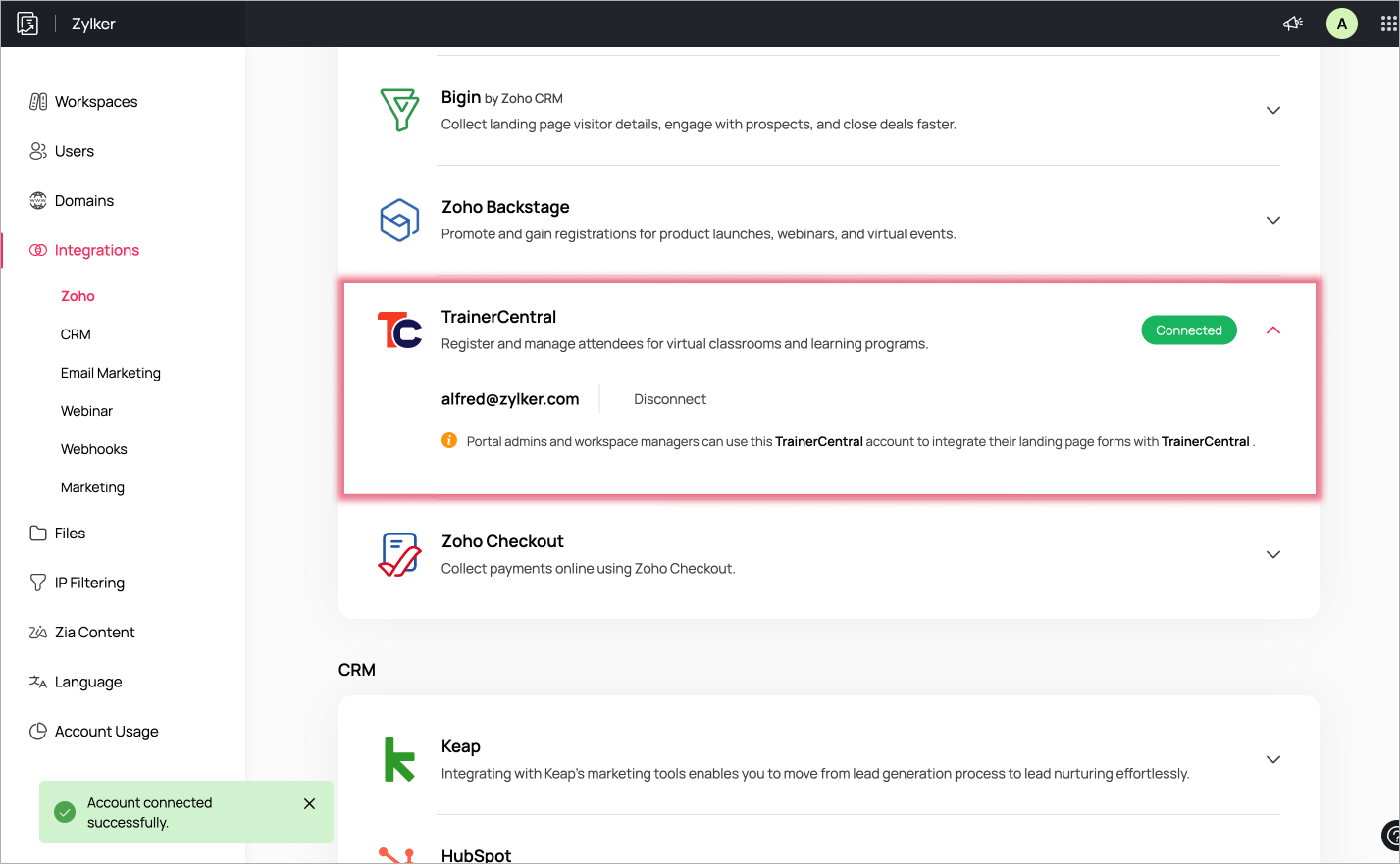Click the alfred@zylker.com account email
Viewport: 1400px width, 864px height.
pos(510,399)
